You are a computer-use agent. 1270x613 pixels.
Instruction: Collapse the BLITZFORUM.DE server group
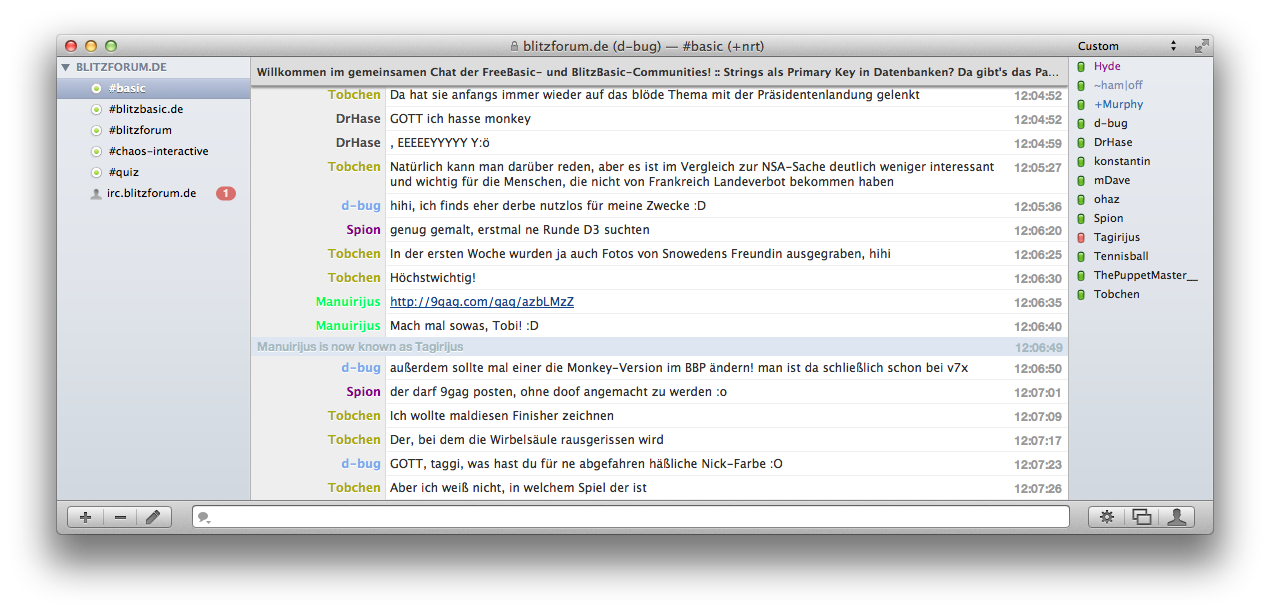67,67
